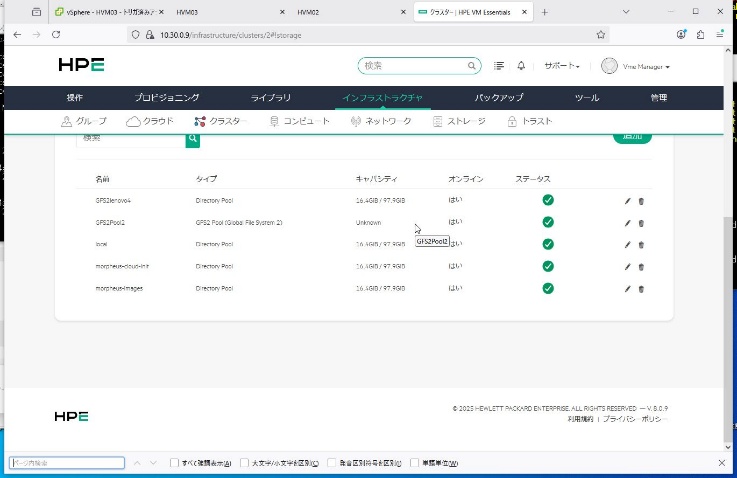The width and height of the screenshot is (737, 478).
Task: Expand the サポート support dropdown
Action: (x=561, y=66)
